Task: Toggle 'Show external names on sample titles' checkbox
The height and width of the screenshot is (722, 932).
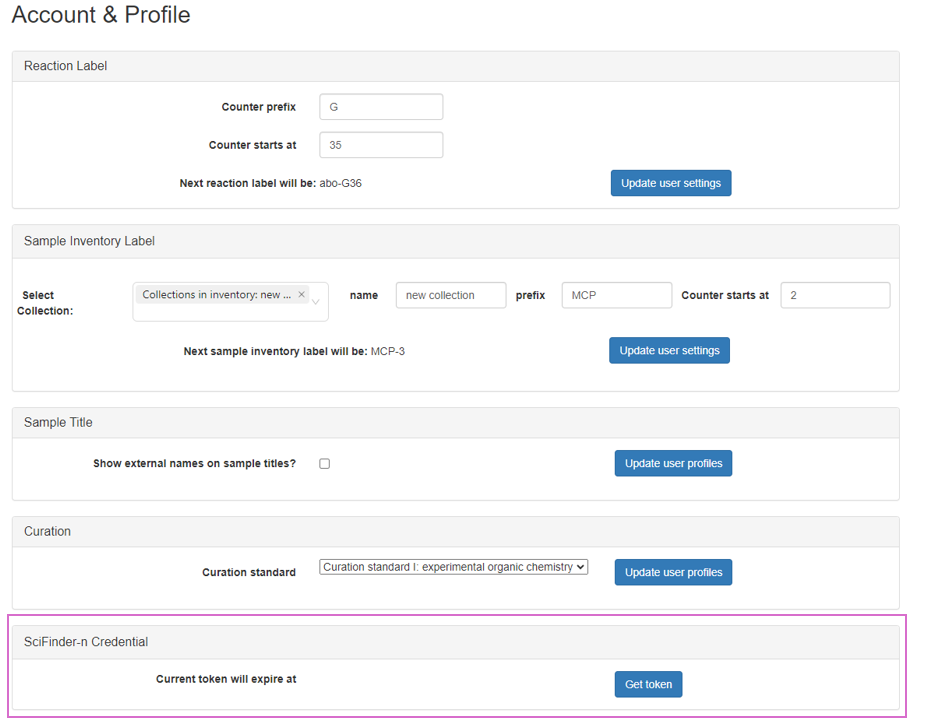Action: (324, 464)
